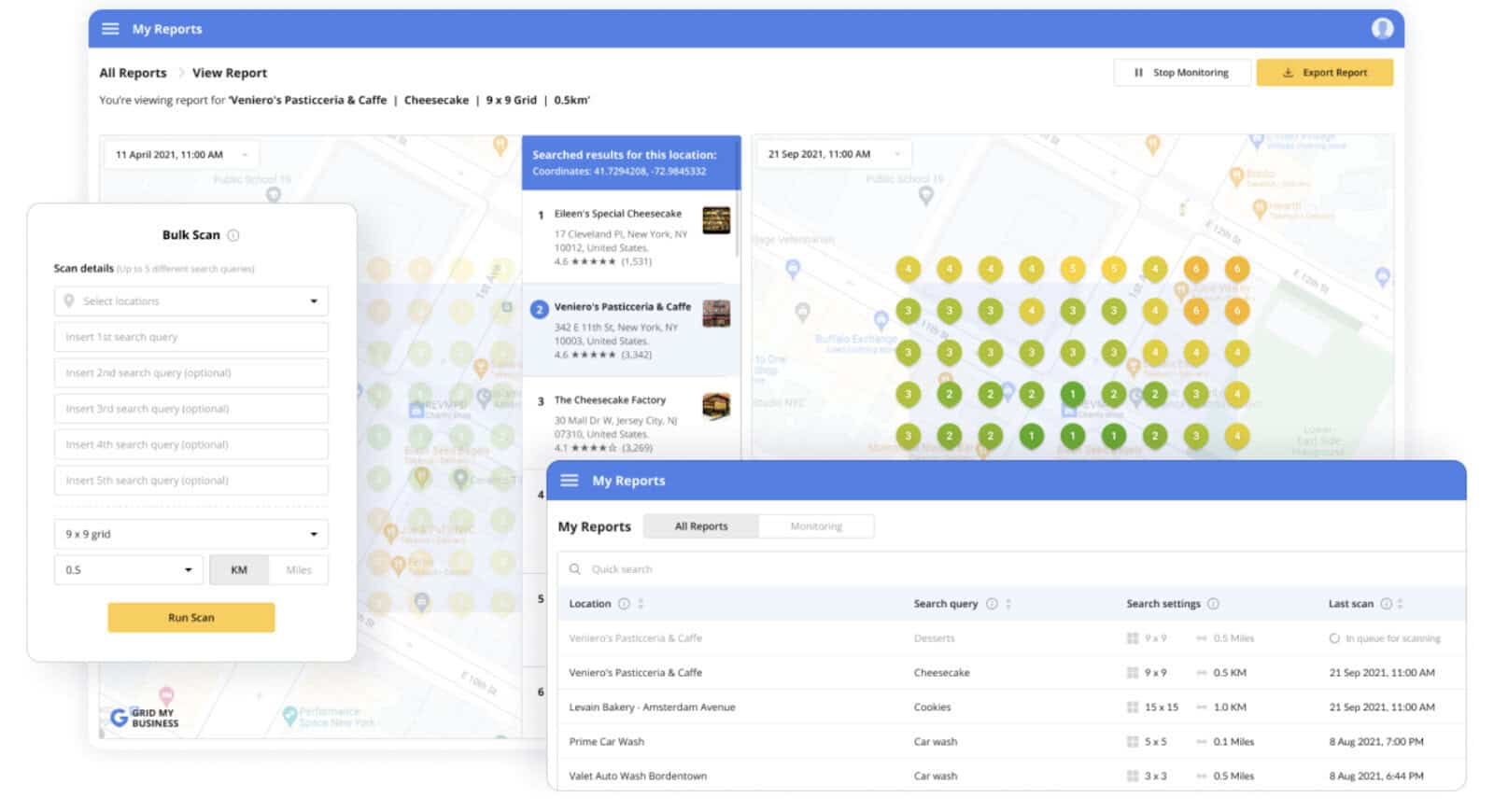Open Eileen's Special Cheesecake thumbnail
Screen dimensions: 1494x812
point(716,221)
